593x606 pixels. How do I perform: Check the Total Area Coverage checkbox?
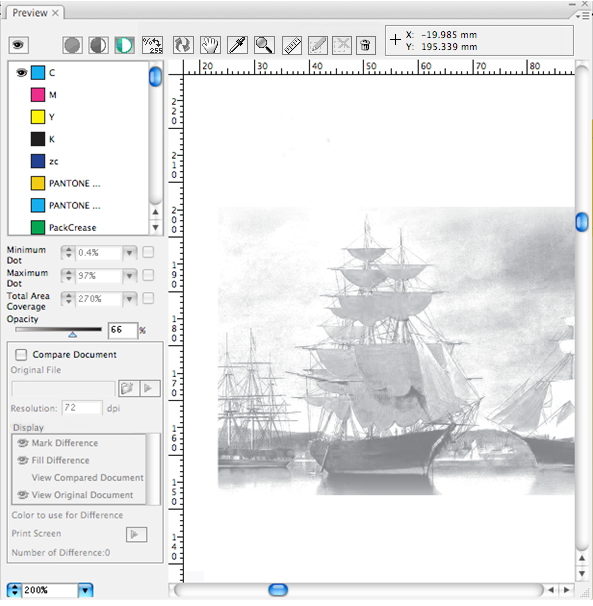[148, 298]
